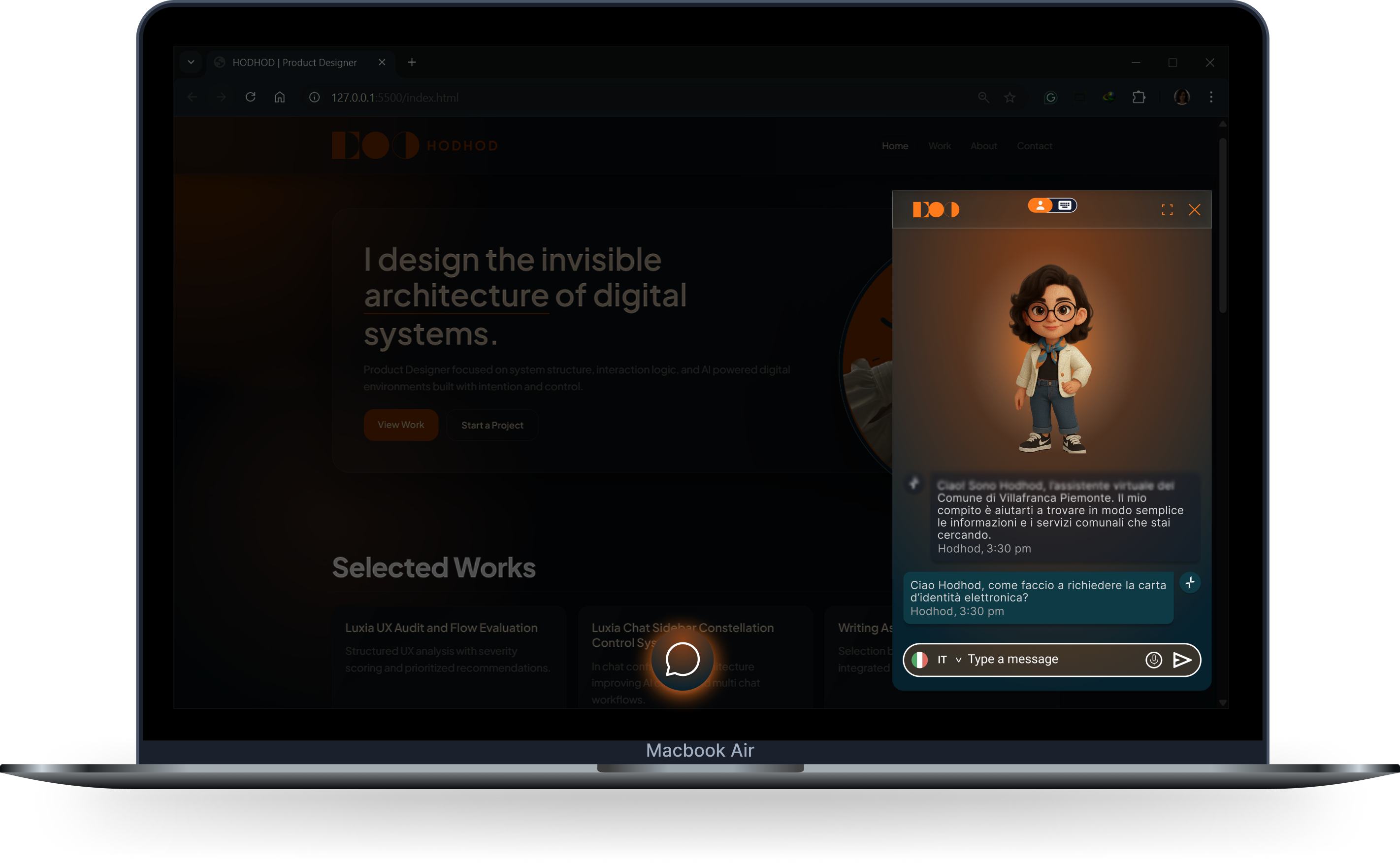This screenshot has height=866, width=1400.
Task: Go to the browser home page
Action: pyautogui.click(x=279, y=98)
